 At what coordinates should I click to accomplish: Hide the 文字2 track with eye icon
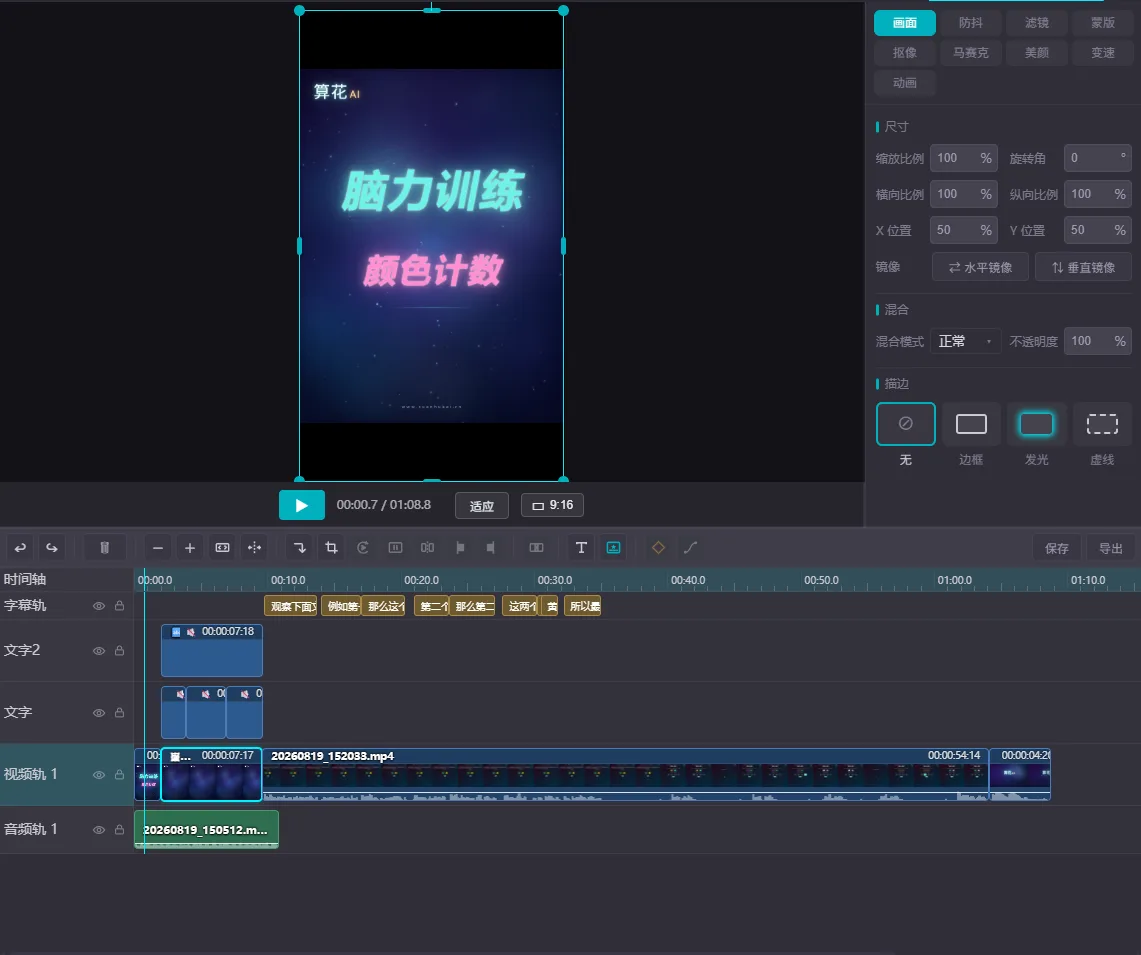coord(99,651)
